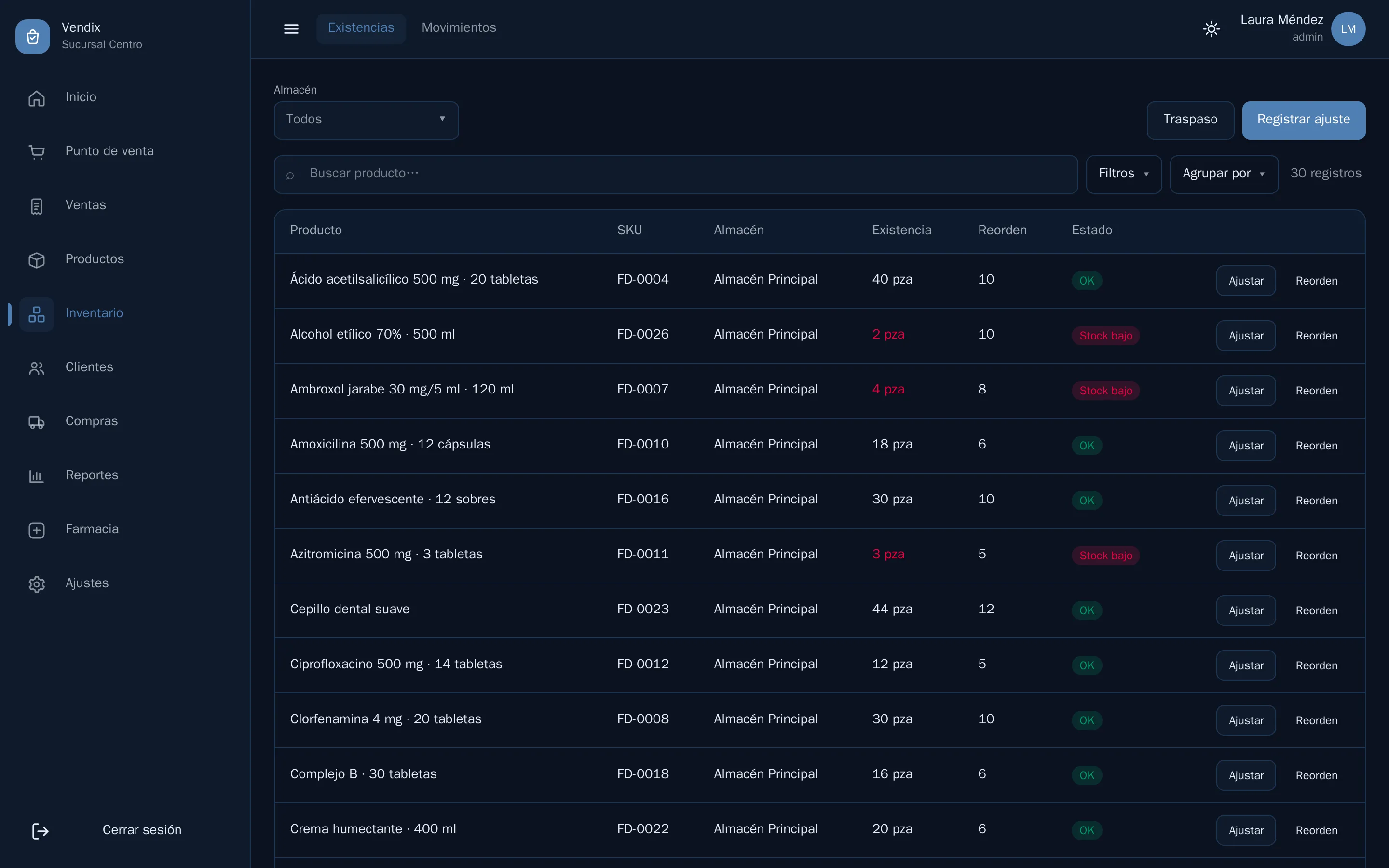Click the Reportes bar chart icon
Screen dimensions: 1389x868
point(37,476)
